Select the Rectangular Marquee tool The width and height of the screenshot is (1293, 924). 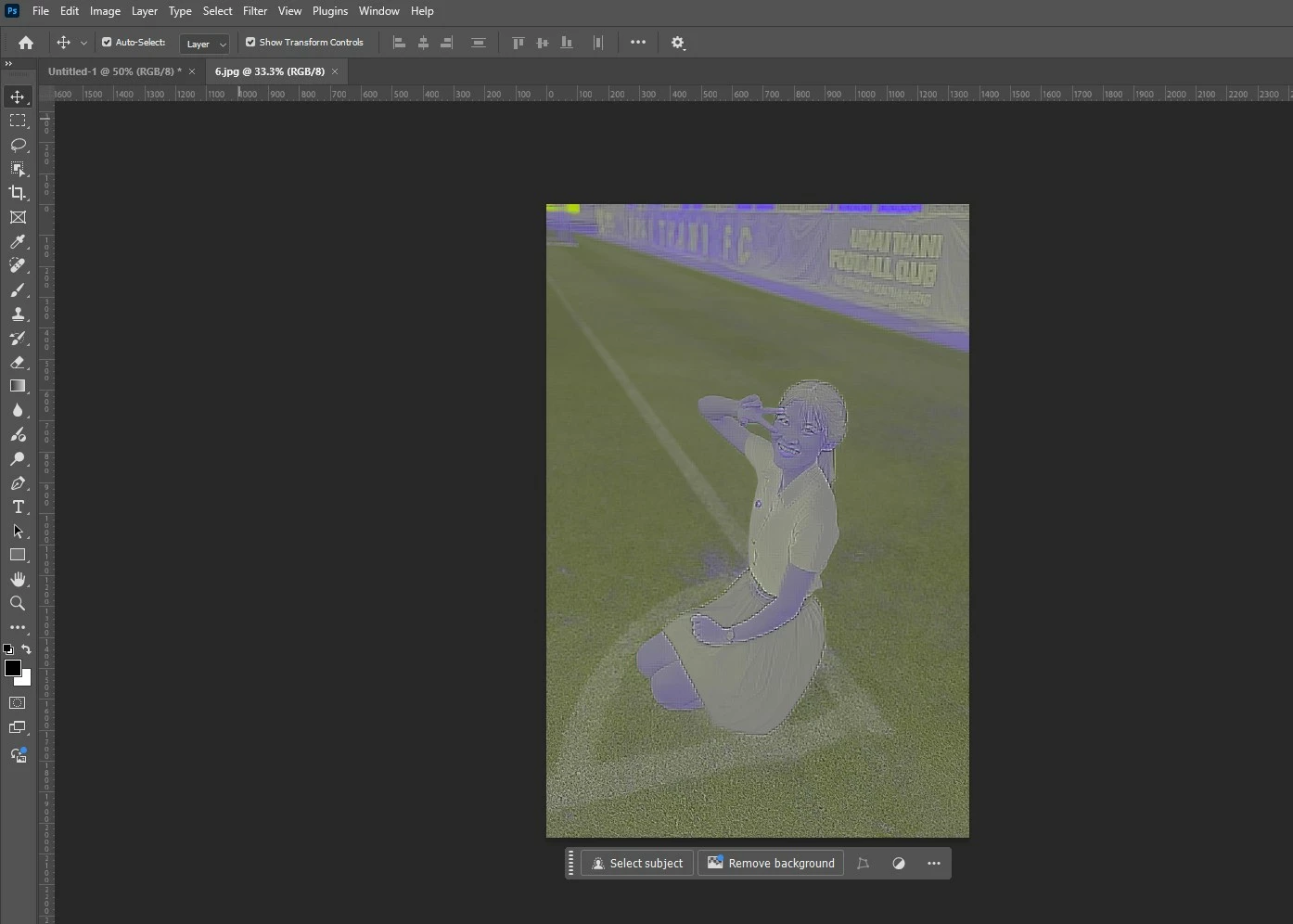point(18,121)
